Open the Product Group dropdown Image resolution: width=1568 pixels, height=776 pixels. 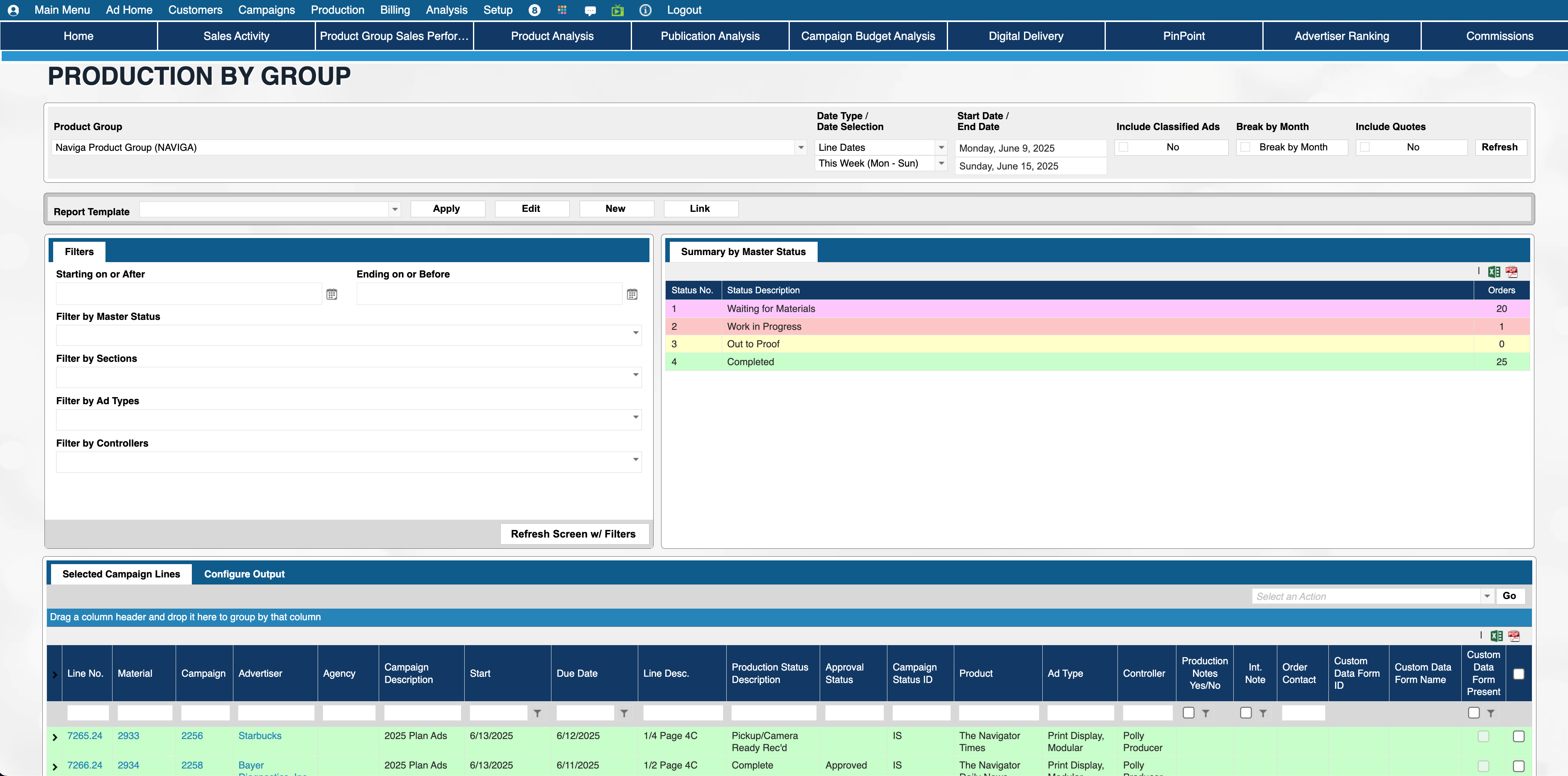click(801, 147)
